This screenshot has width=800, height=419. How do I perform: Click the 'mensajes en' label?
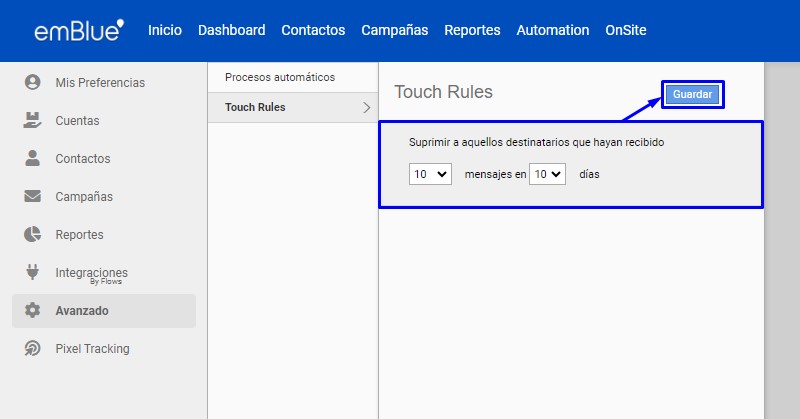(x=495, y=174)
